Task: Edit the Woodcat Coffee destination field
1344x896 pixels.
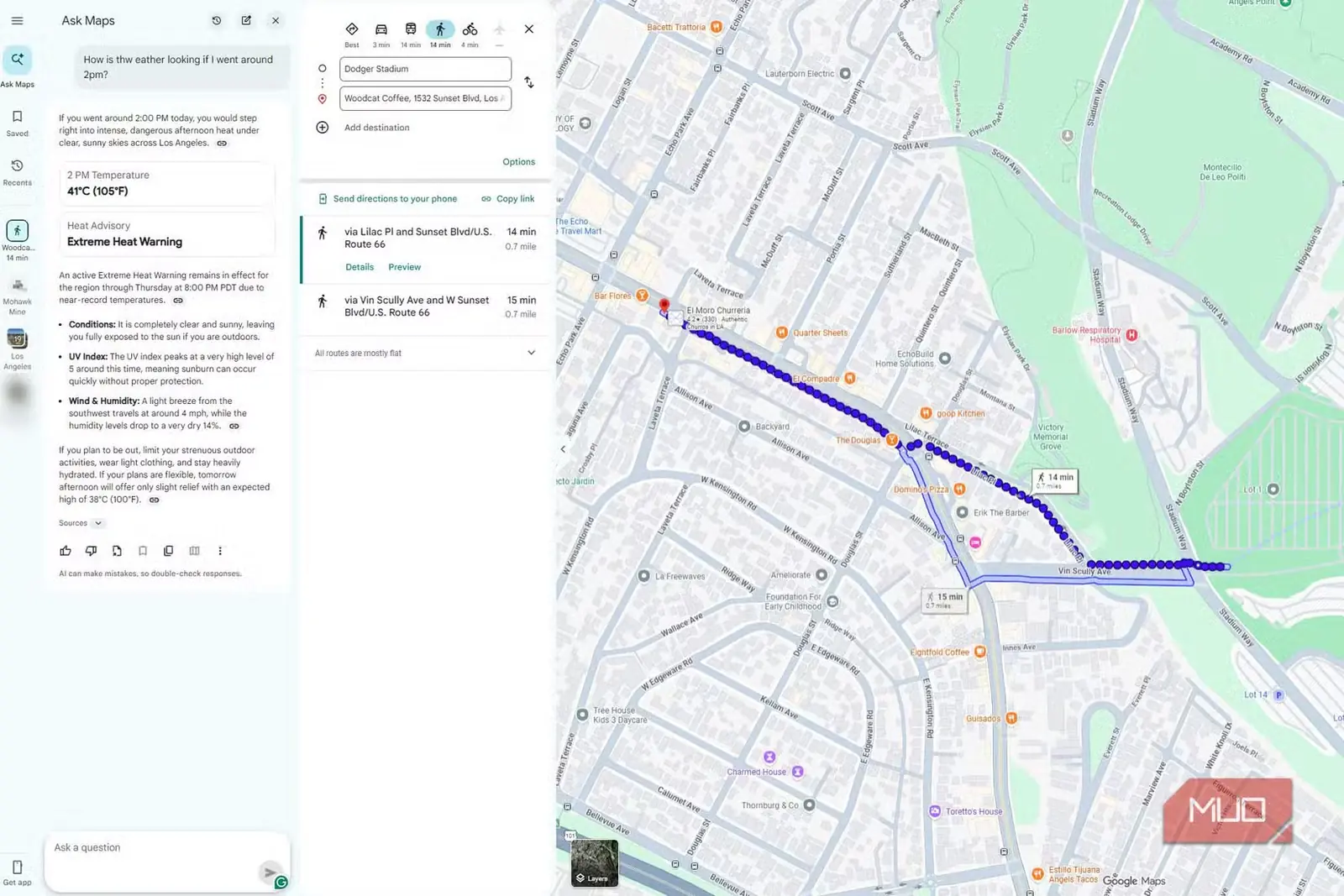Action: pos(425,98)
